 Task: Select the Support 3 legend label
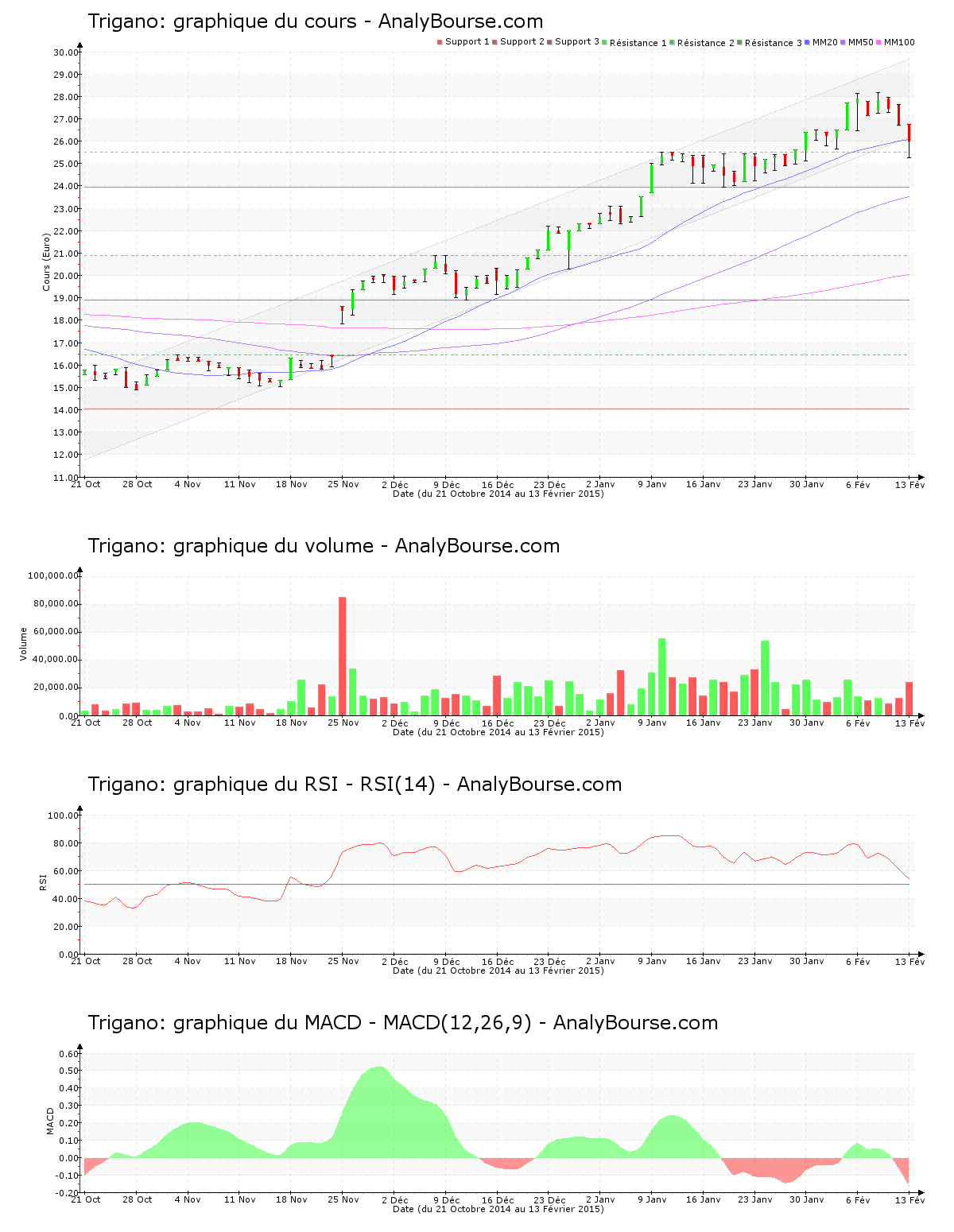(x=577, y=42)
